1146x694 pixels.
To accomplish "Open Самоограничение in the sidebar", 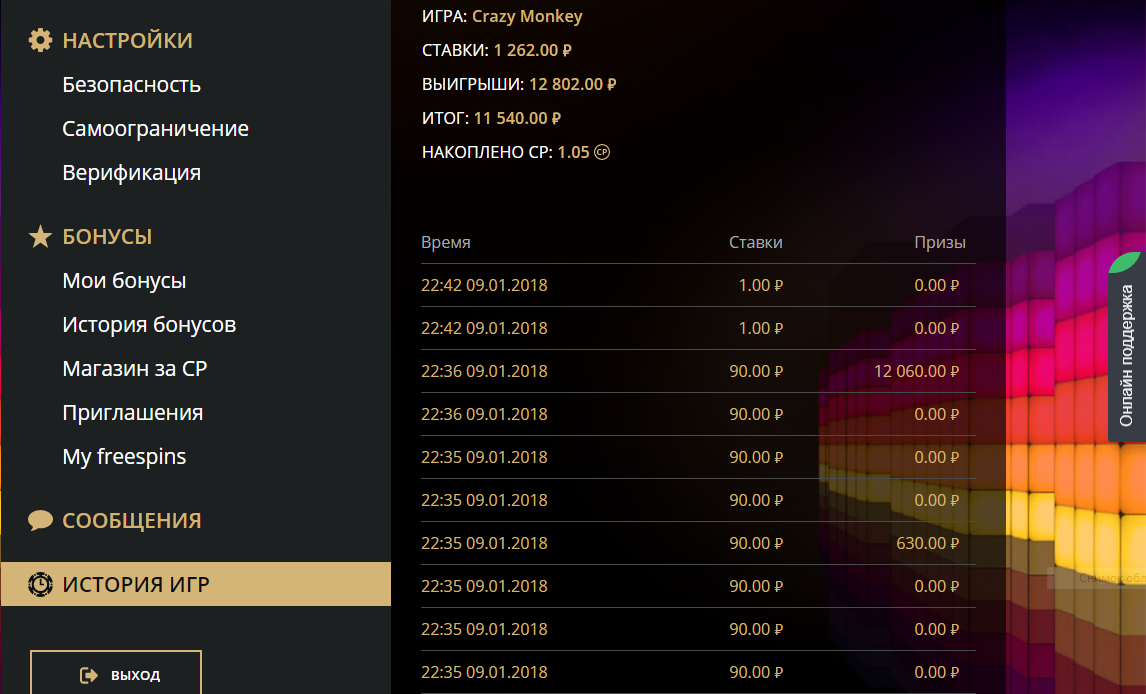I will (155, 129).
